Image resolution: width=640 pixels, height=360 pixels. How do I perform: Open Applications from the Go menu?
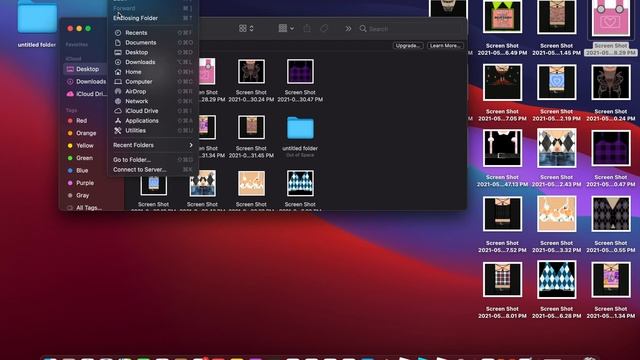(x=153, y=121)
